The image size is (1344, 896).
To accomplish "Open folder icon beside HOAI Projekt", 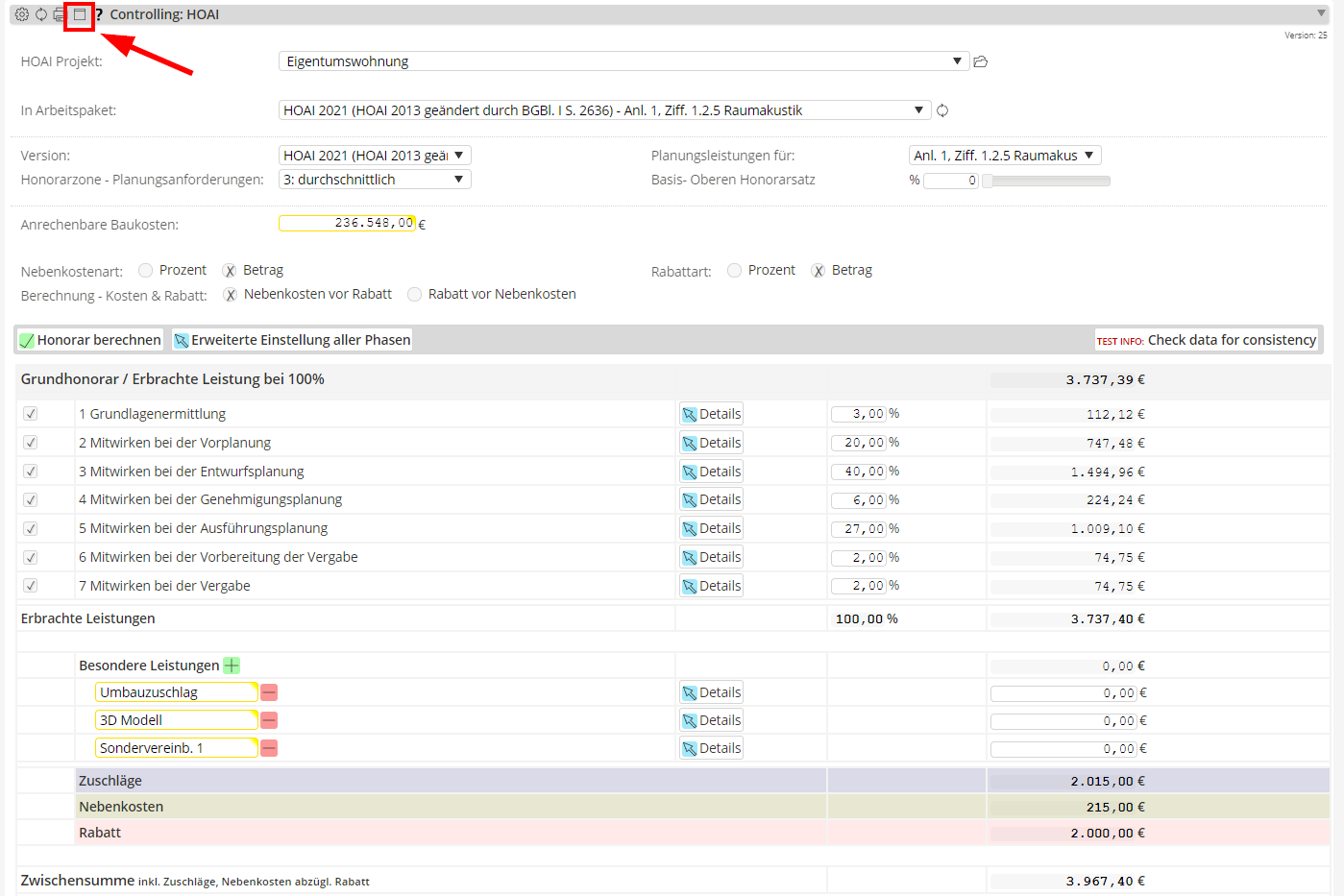I will [981, 61].
